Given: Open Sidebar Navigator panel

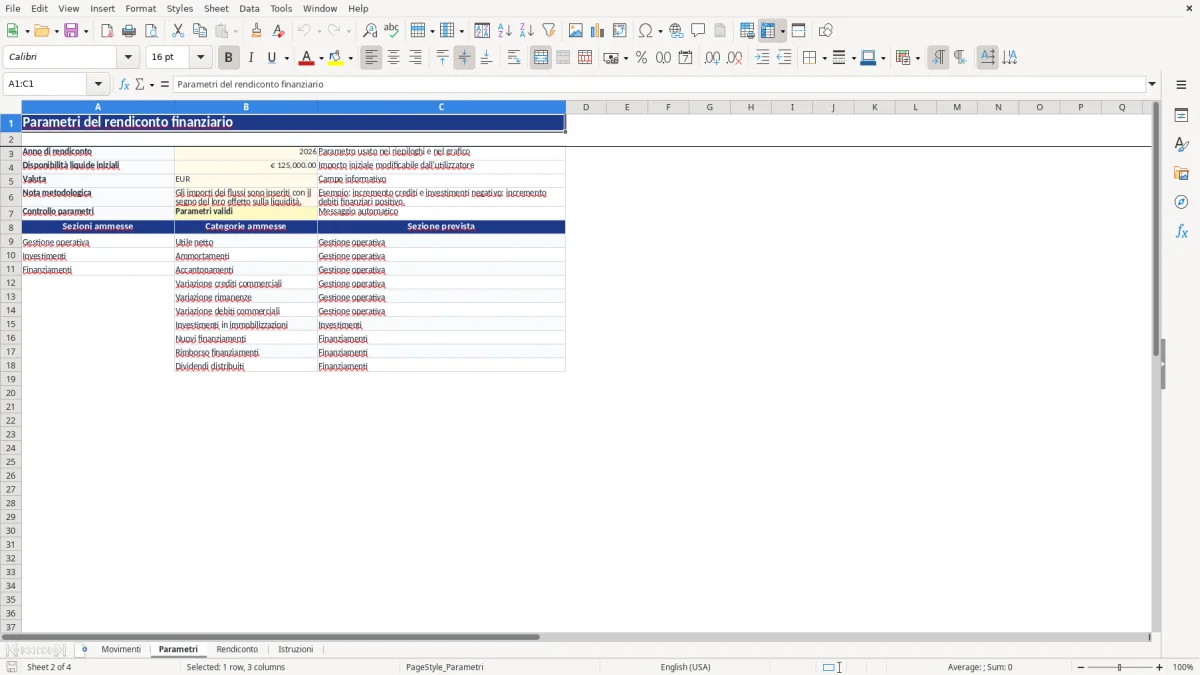Looking at the screenshot, I should [x=1181, y=203].
